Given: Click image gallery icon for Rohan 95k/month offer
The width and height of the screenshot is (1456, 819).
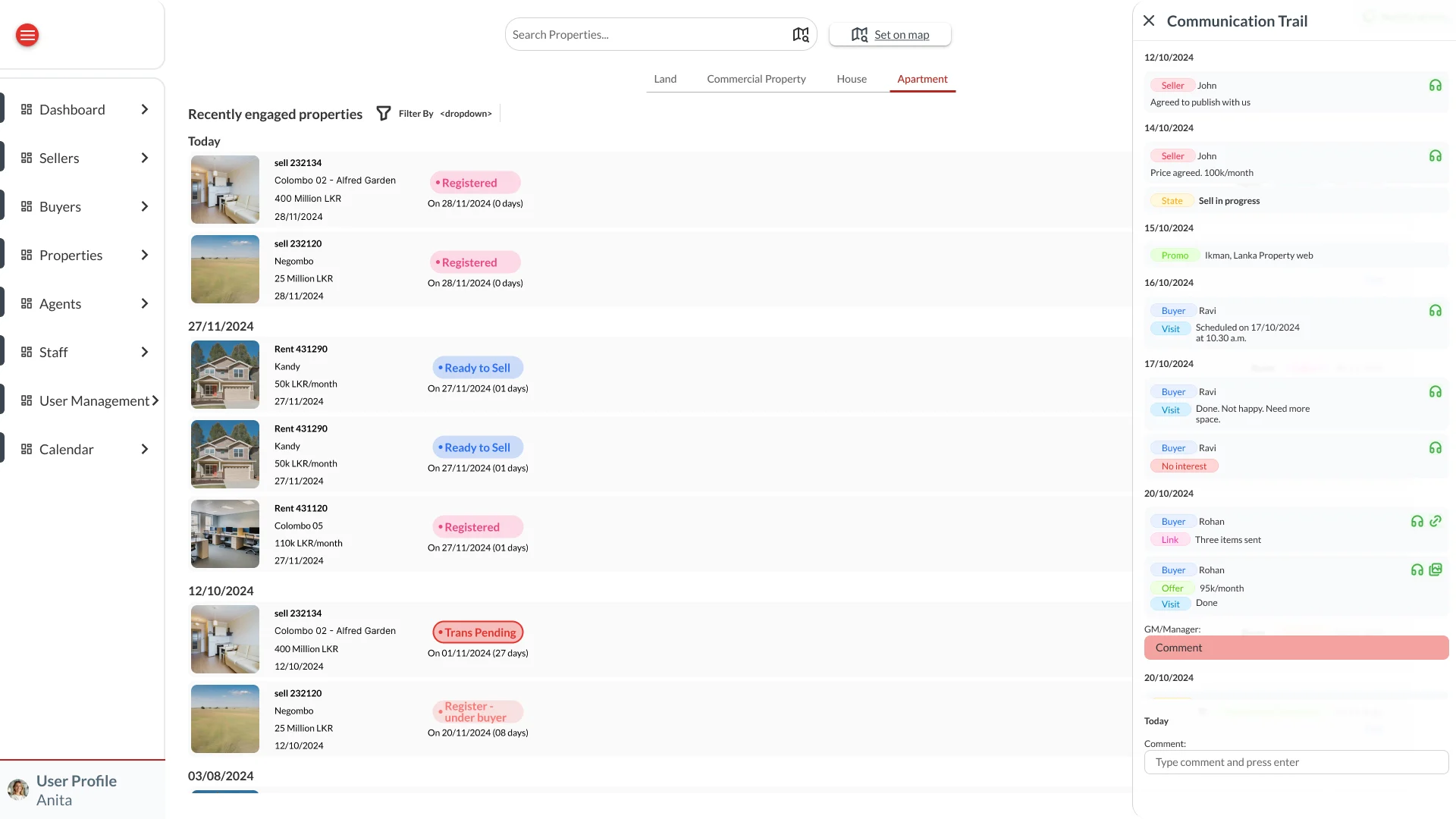Looking at the screenshot, I should [x=1436, y=570].
